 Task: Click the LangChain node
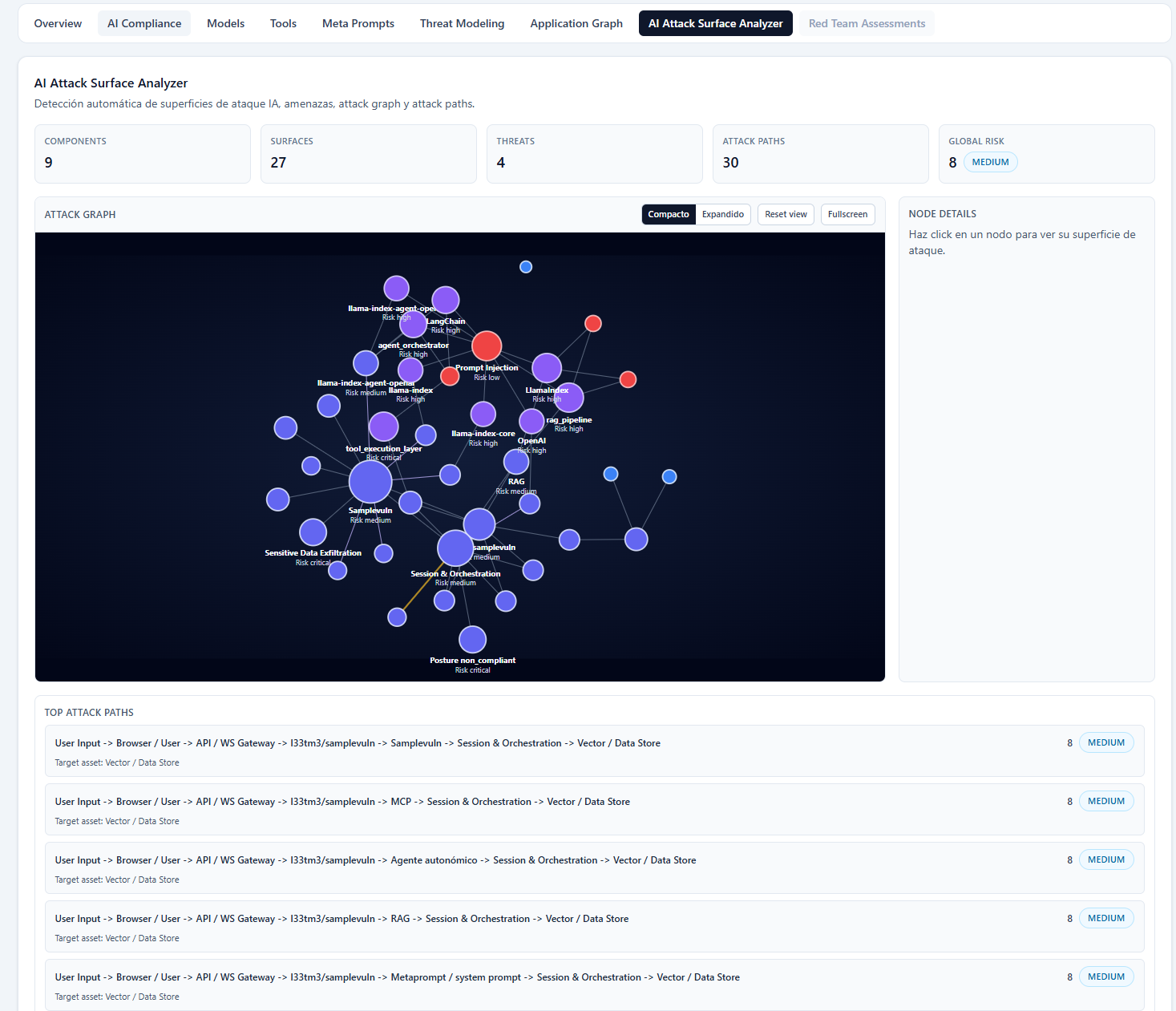coord(444,299)
